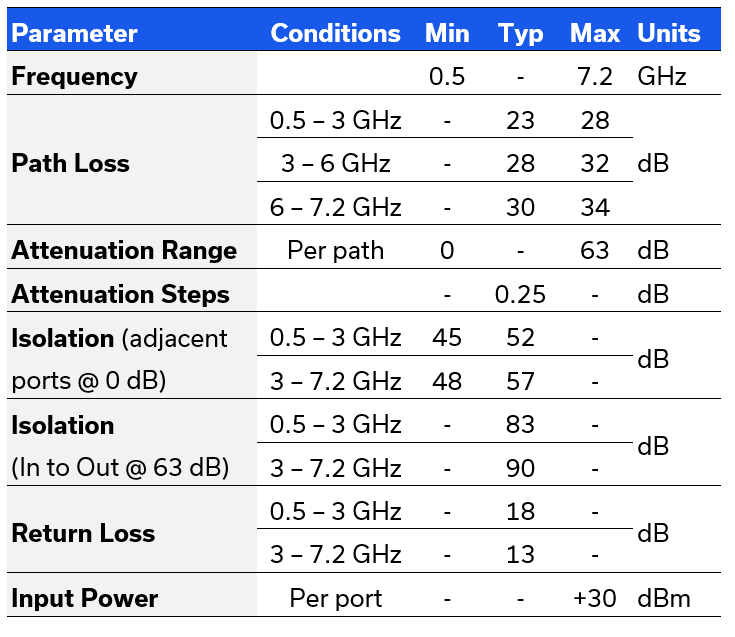Screen dimensions: 735x637
Task: Click the Per port condition cell
Action: tap(335, 598)
